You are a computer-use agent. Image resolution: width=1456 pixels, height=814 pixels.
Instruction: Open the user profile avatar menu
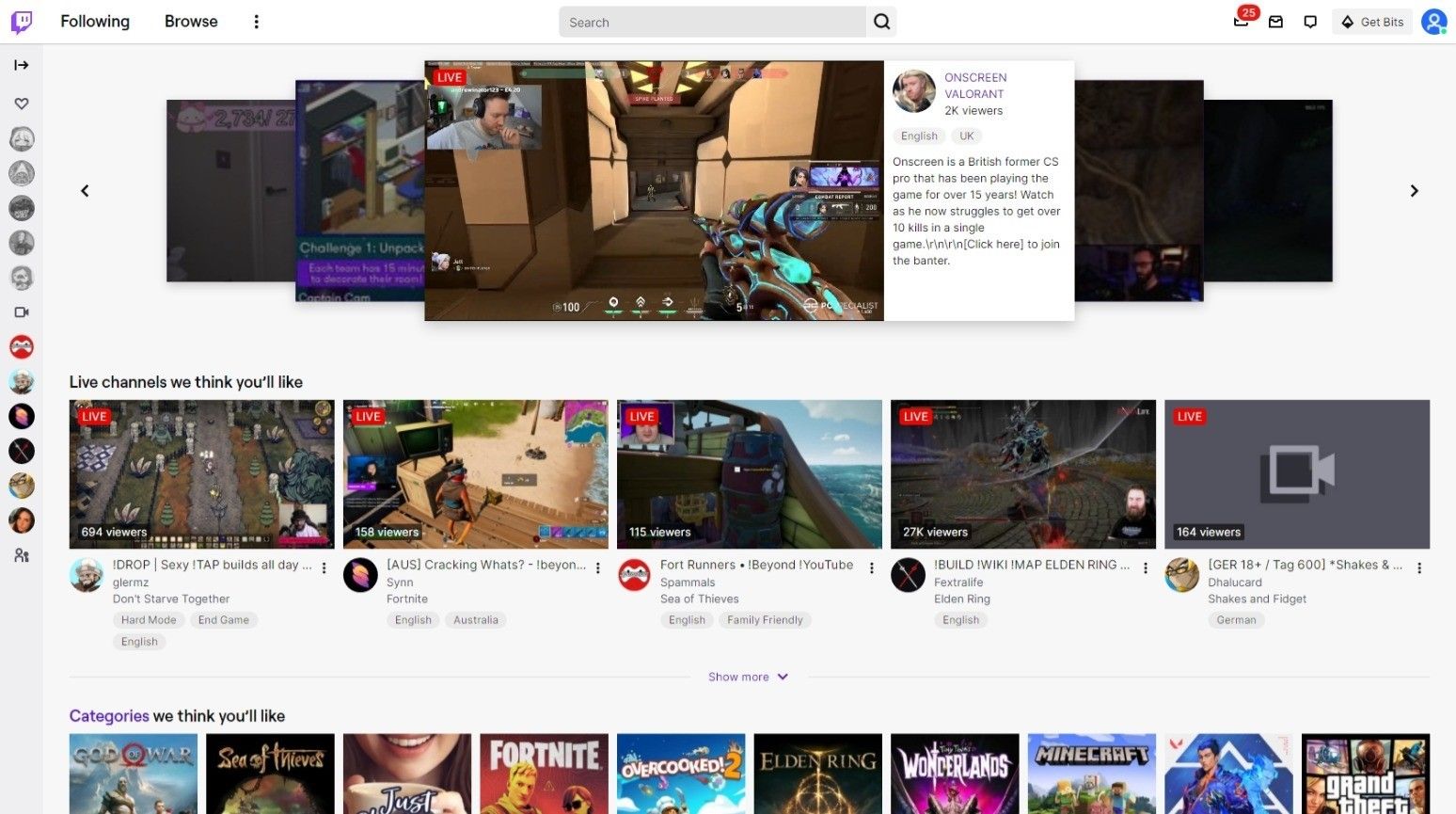click(1433, 22)
